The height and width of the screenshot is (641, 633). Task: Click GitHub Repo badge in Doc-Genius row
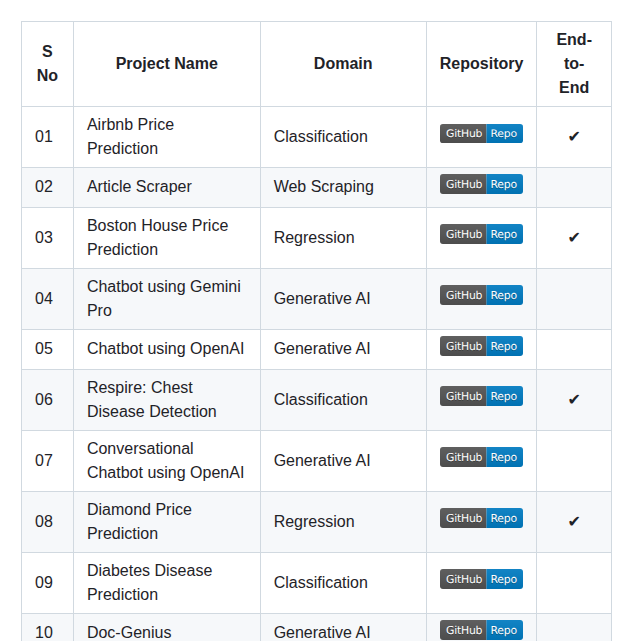click(481, 630)
